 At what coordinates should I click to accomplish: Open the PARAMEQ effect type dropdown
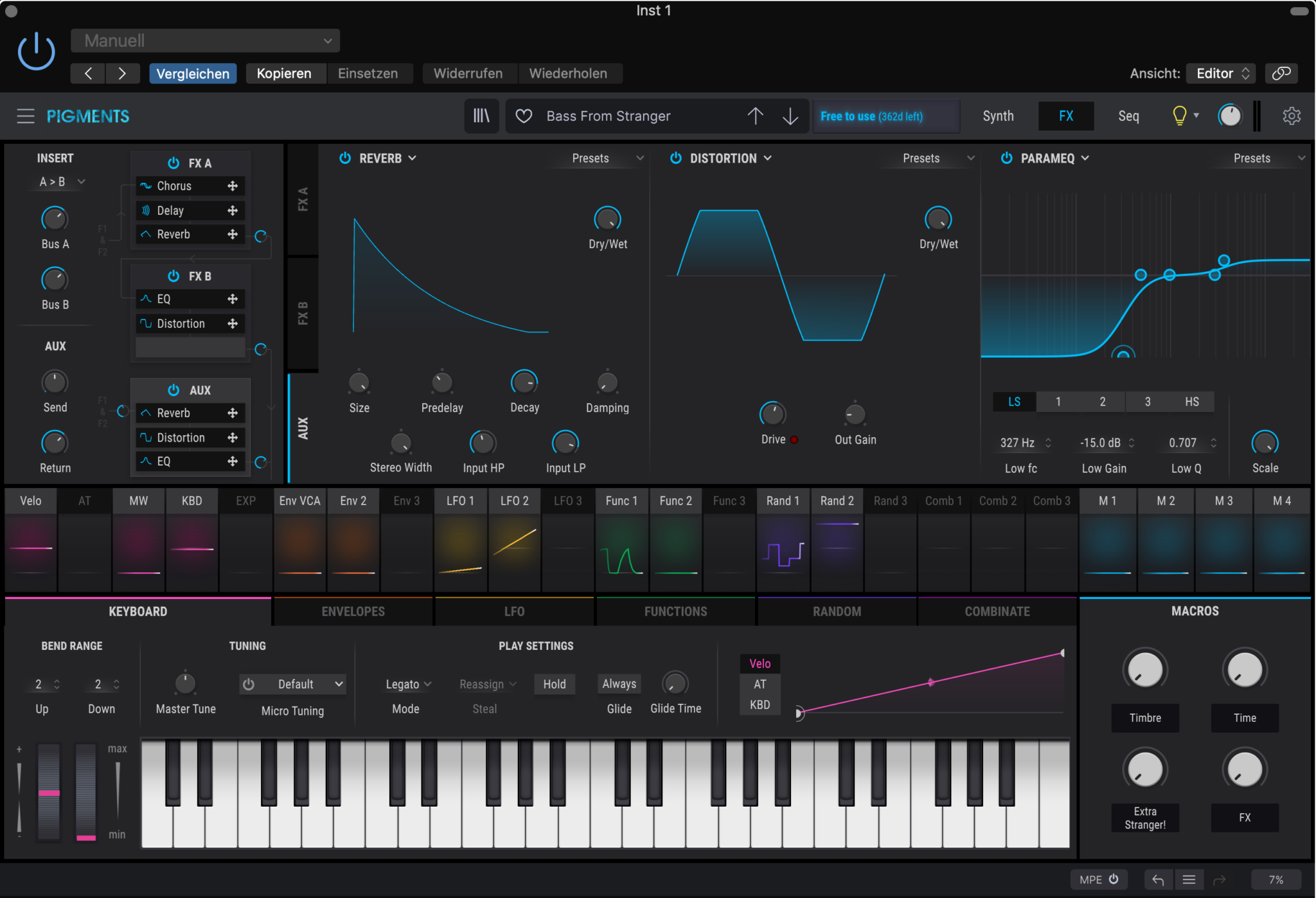pos(1054,158)
